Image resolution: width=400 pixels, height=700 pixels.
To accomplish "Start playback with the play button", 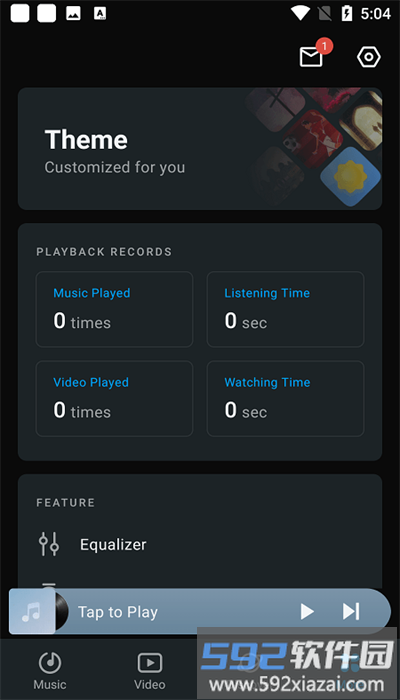I will pos(307,612).
